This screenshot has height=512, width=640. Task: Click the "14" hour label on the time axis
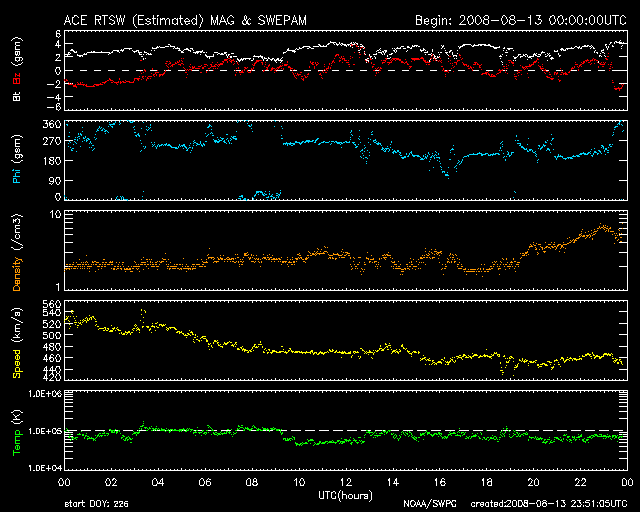393,483
